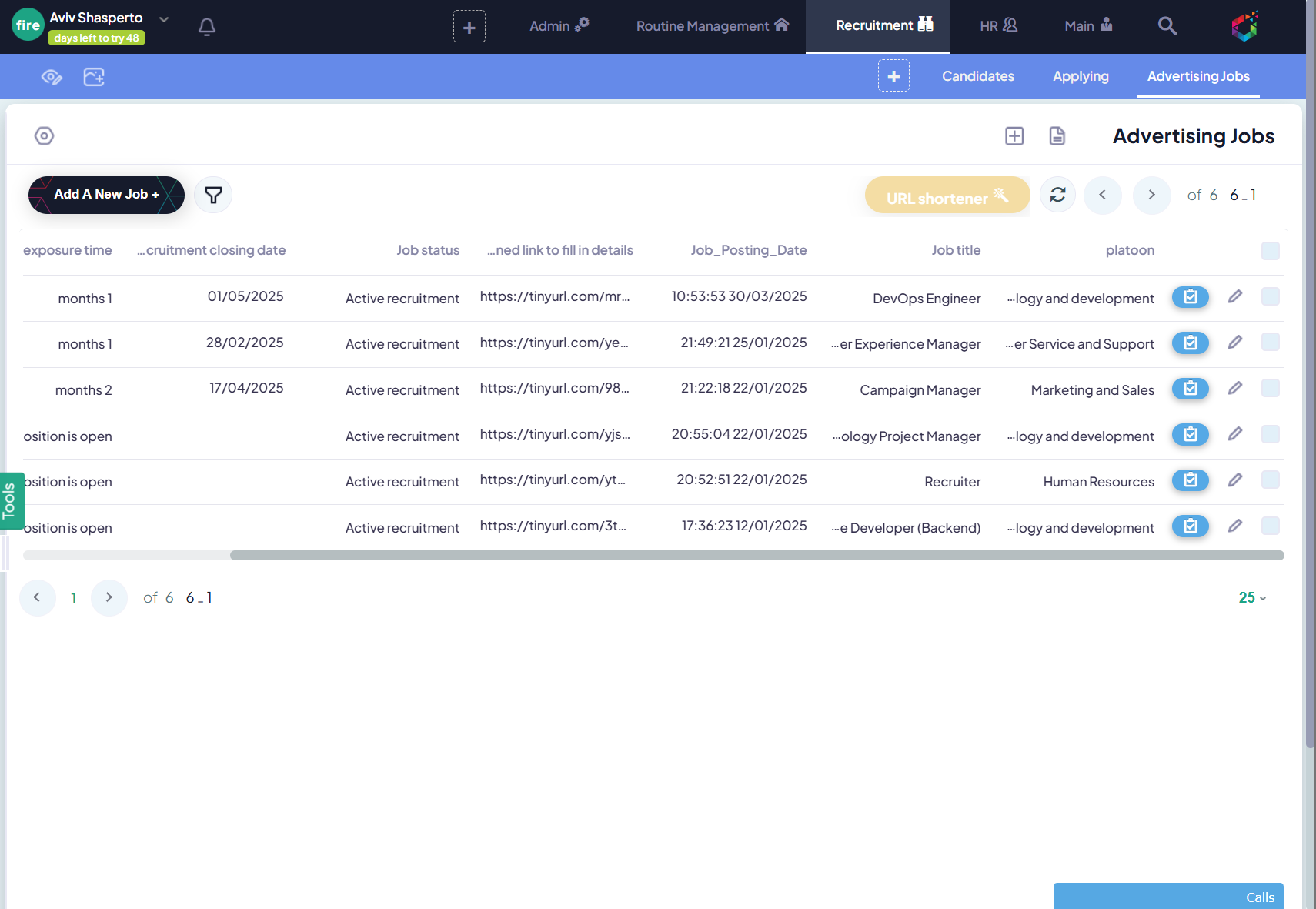The height and width of the screenshot is (909, 1316).
Task: Open the HR top navigation tab
Action: coord(998,26)
